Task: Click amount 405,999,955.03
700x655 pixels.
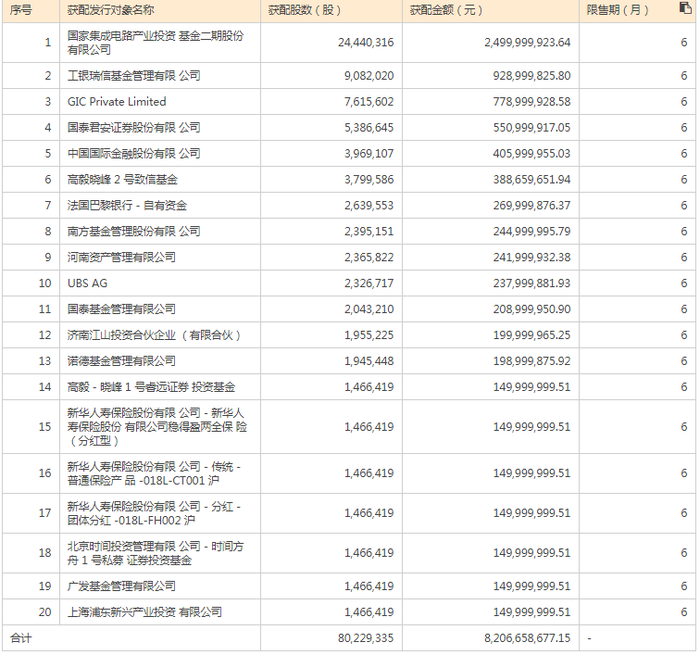Action: coord(532,154)
